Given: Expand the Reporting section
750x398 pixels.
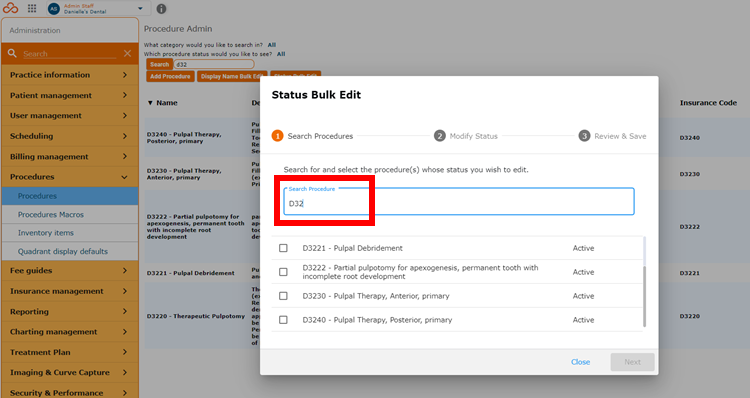Looking at the screenshot, I should 70,312.
